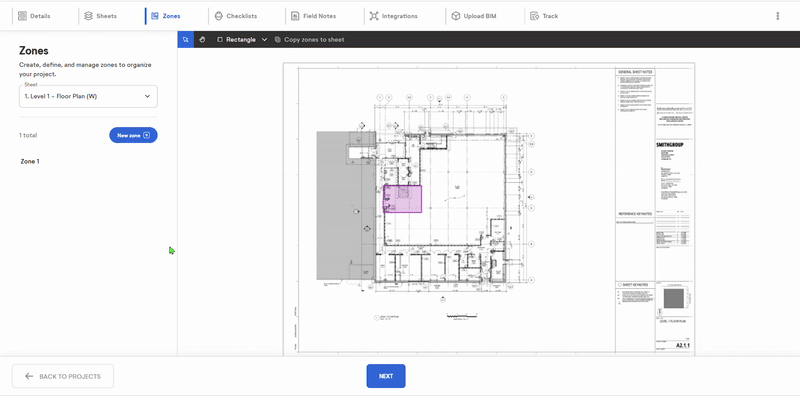
Task: Click BACK TO PROJECTS button
Action: coord(63,376)
